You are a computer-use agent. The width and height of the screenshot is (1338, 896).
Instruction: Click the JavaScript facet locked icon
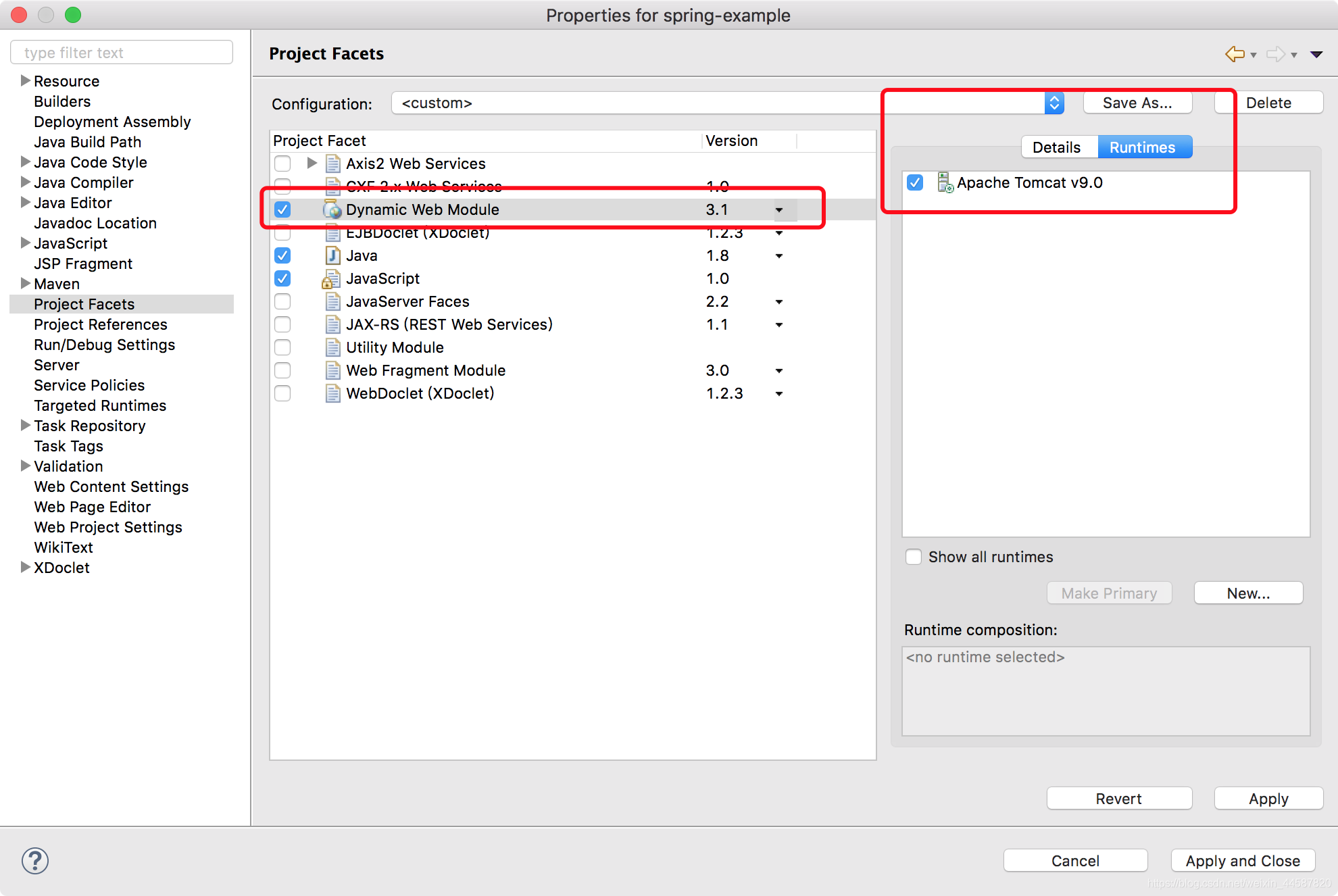tap(331, 278)
